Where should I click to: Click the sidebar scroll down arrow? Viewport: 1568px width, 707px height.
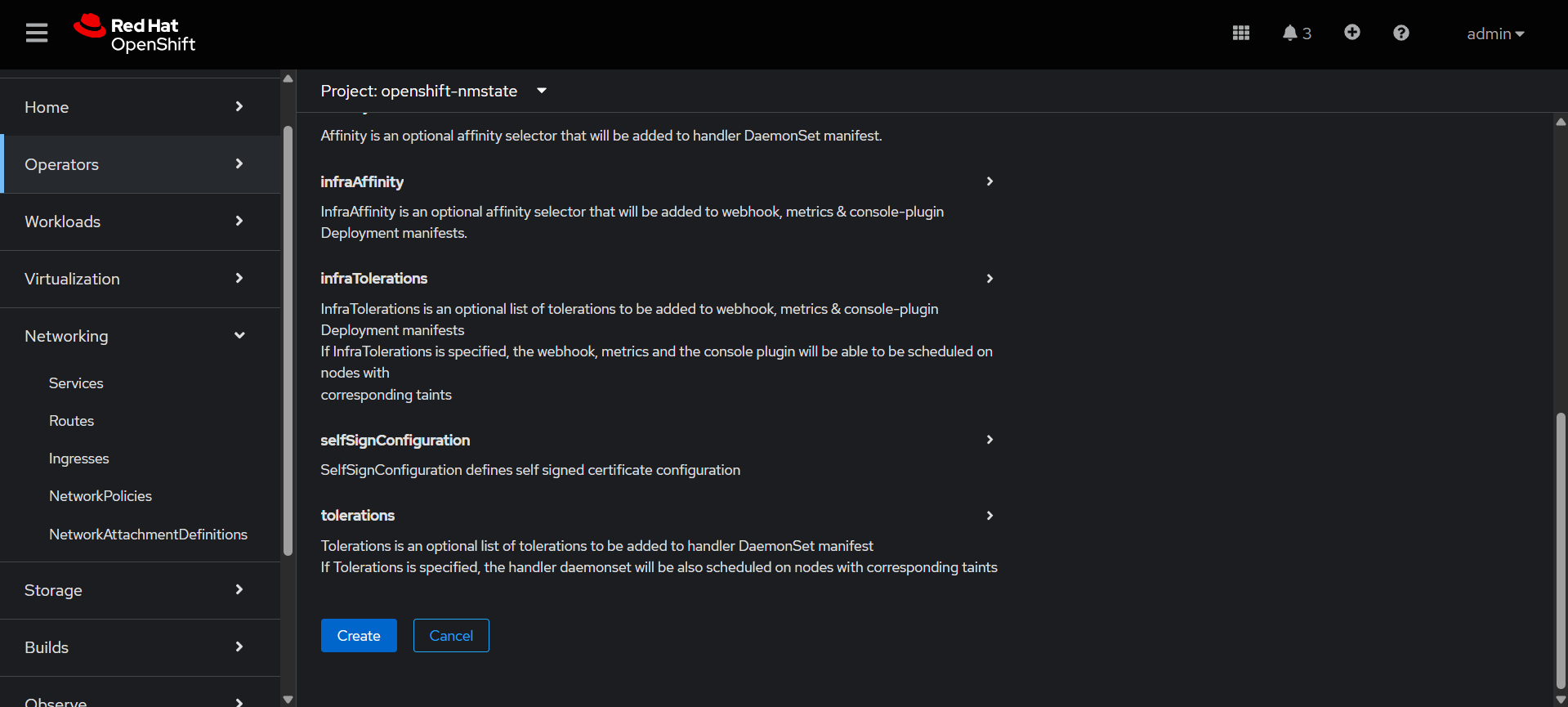(x=288, y=700)
